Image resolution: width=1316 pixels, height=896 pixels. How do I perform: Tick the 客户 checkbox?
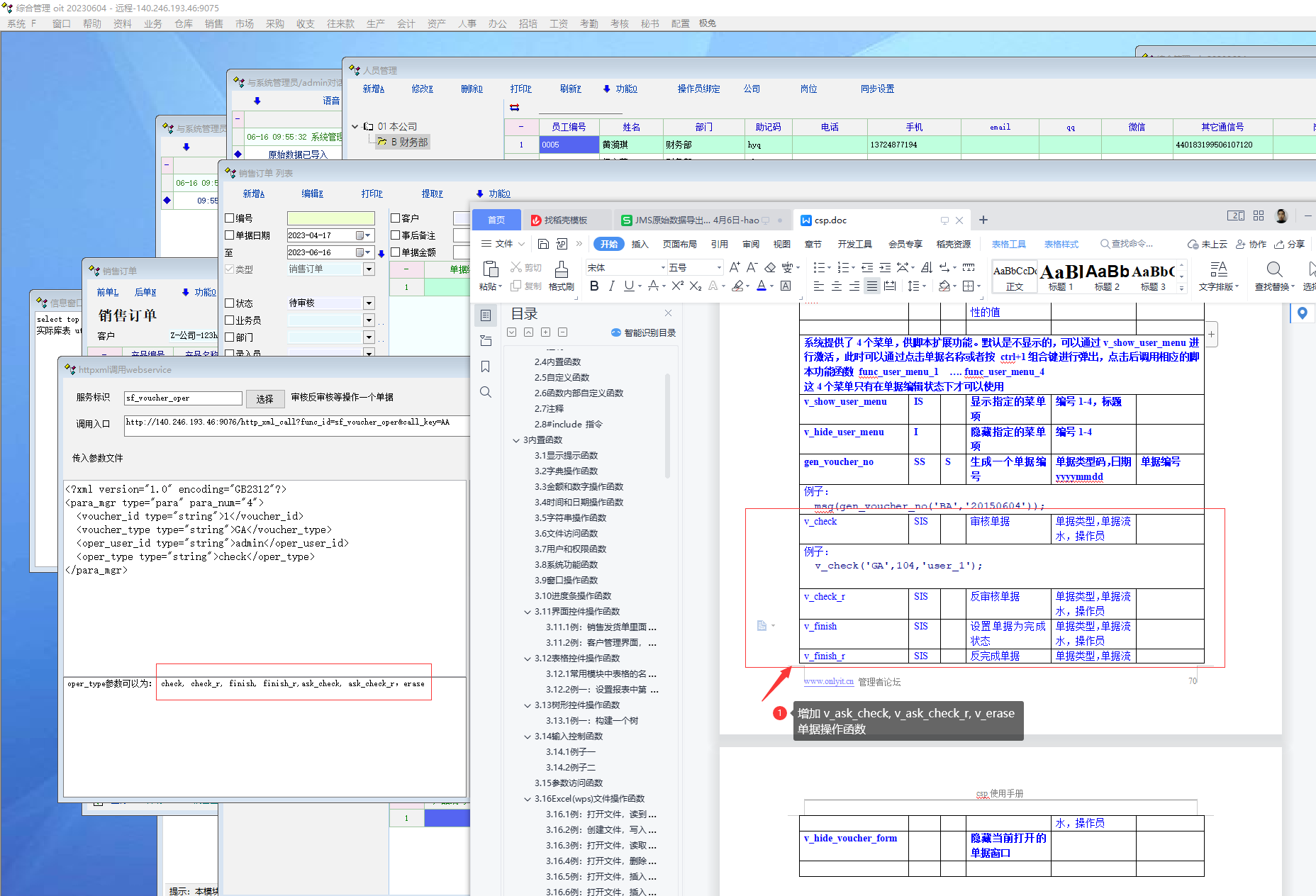[x=396, y=218]
